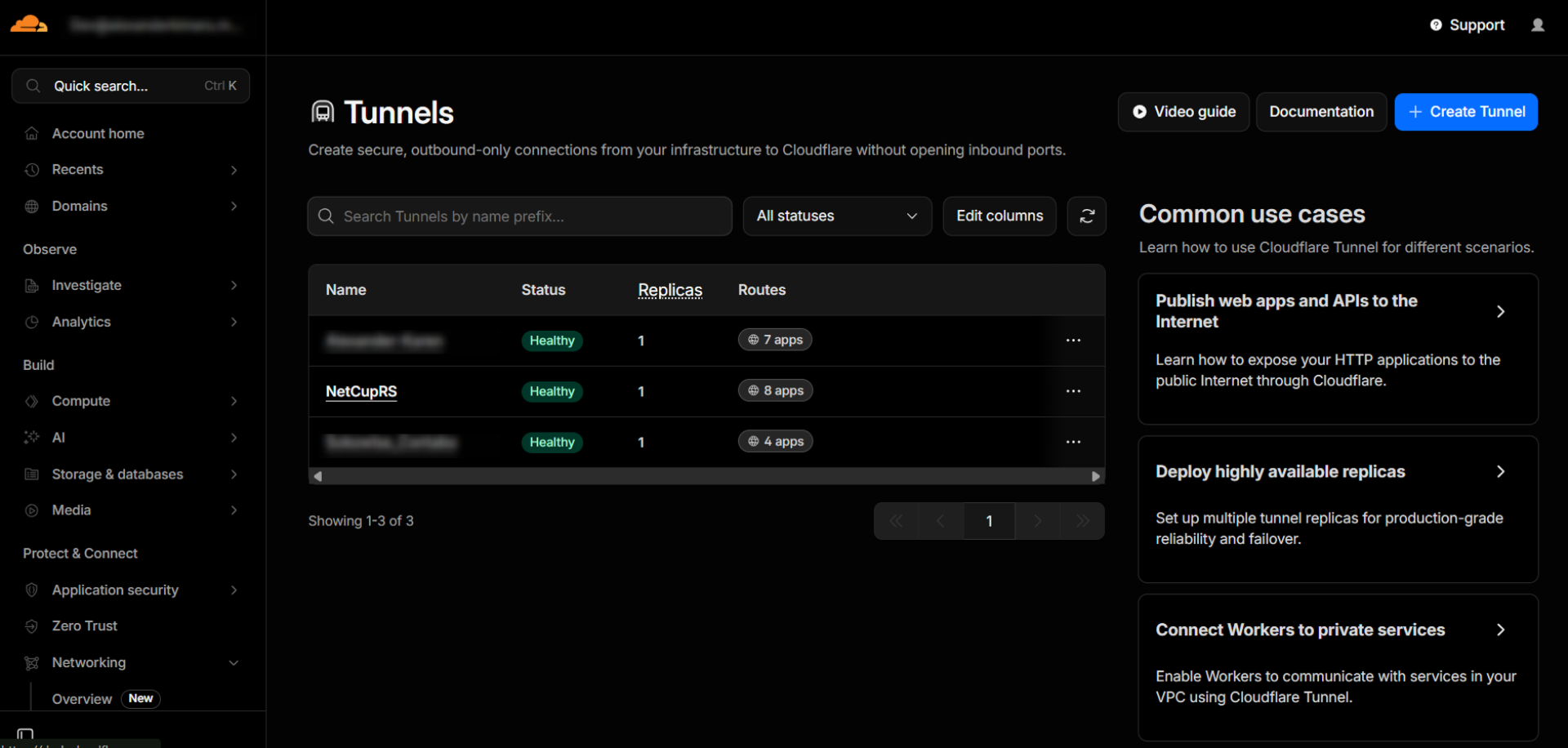
Task: Go to the last page arrow
Action: pos(1083,521)
